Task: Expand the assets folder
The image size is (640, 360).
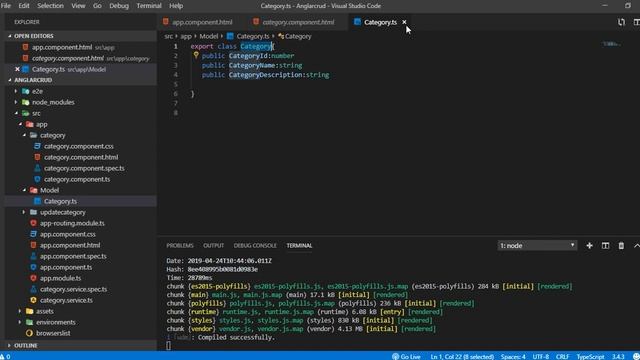Action: point(44,311)
